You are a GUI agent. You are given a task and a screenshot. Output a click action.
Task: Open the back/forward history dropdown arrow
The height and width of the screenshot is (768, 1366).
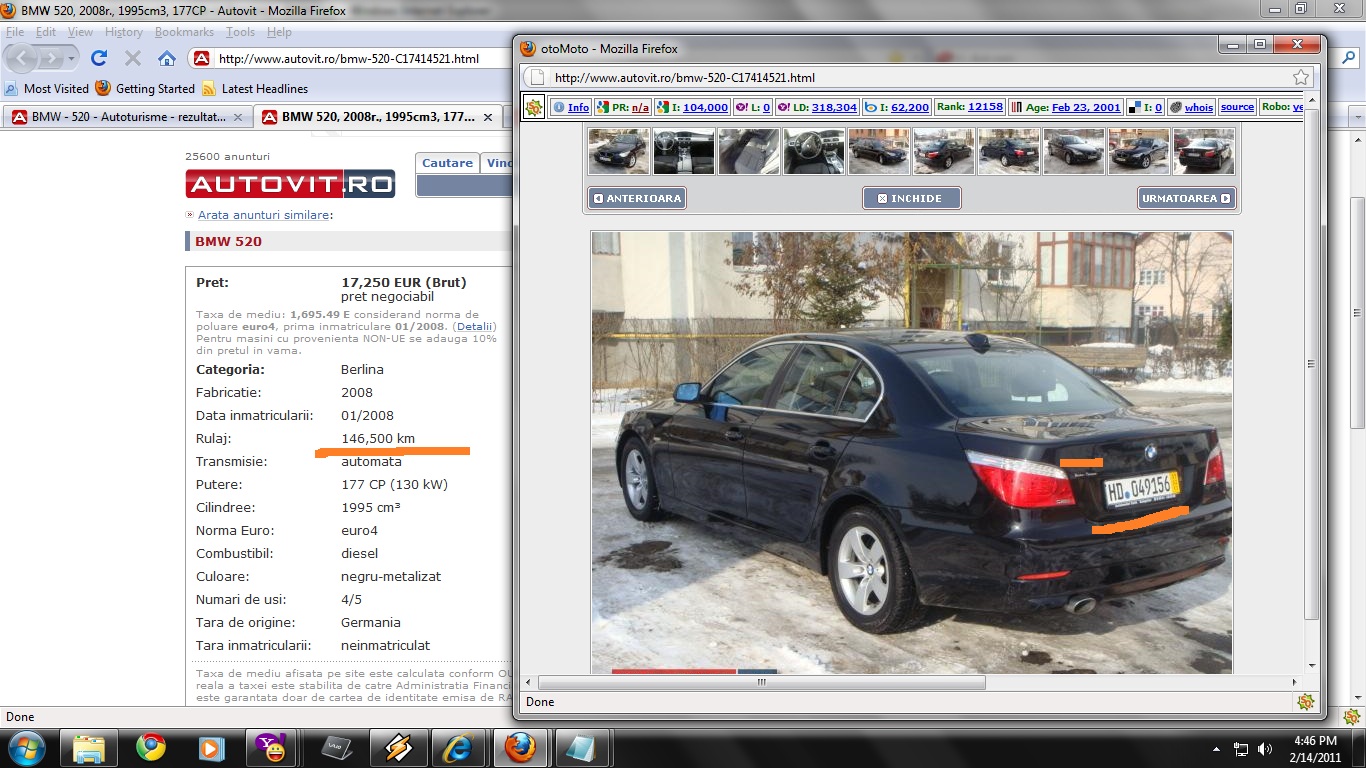72,58
